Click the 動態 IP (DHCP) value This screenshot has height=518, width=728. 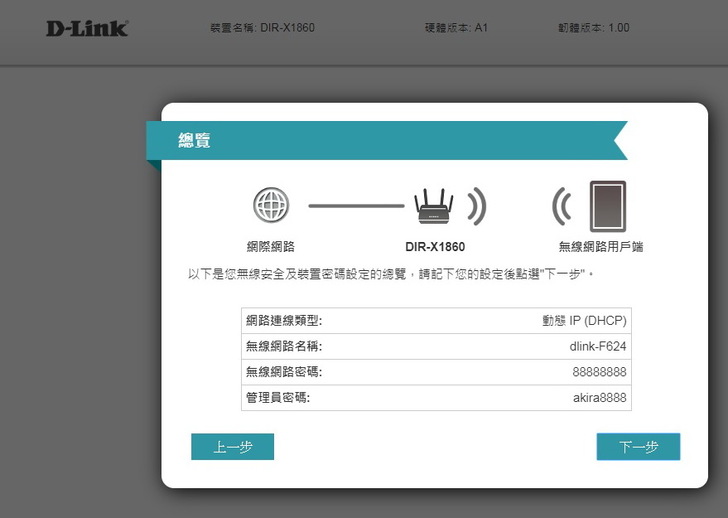[585, 321]
